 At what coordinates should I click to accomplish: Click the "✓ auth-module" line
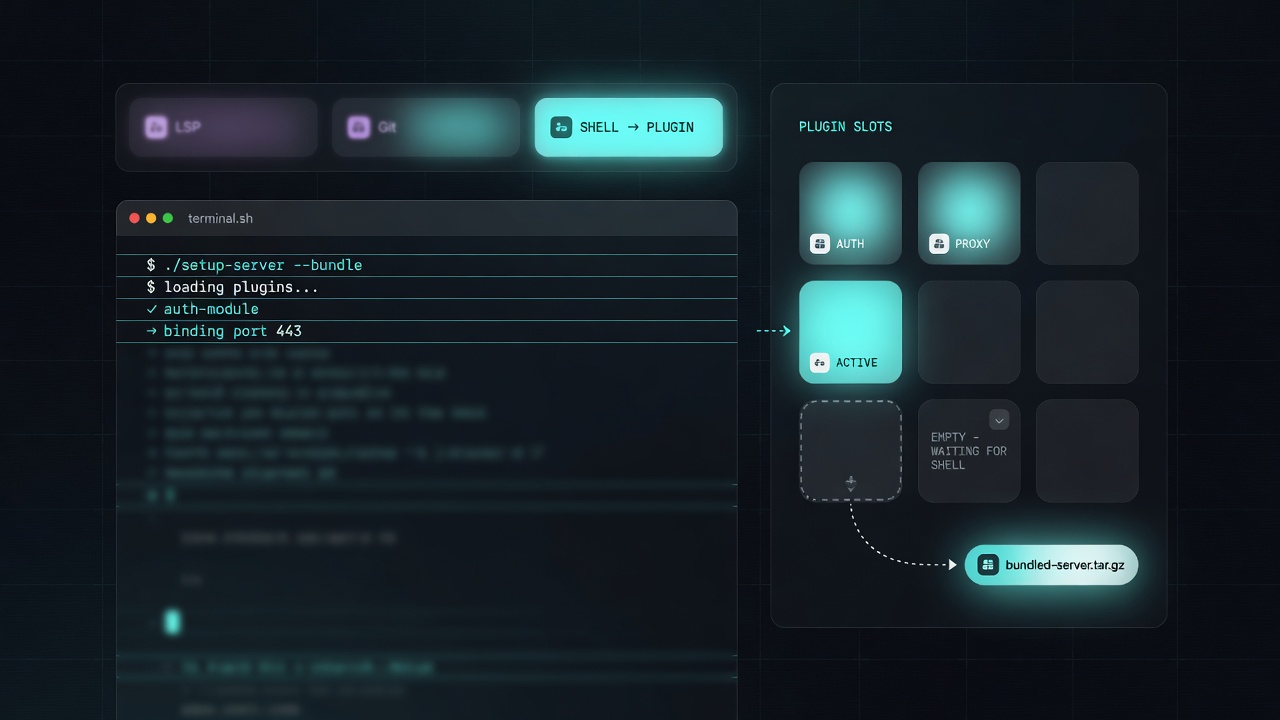click(x=427, y=309)
